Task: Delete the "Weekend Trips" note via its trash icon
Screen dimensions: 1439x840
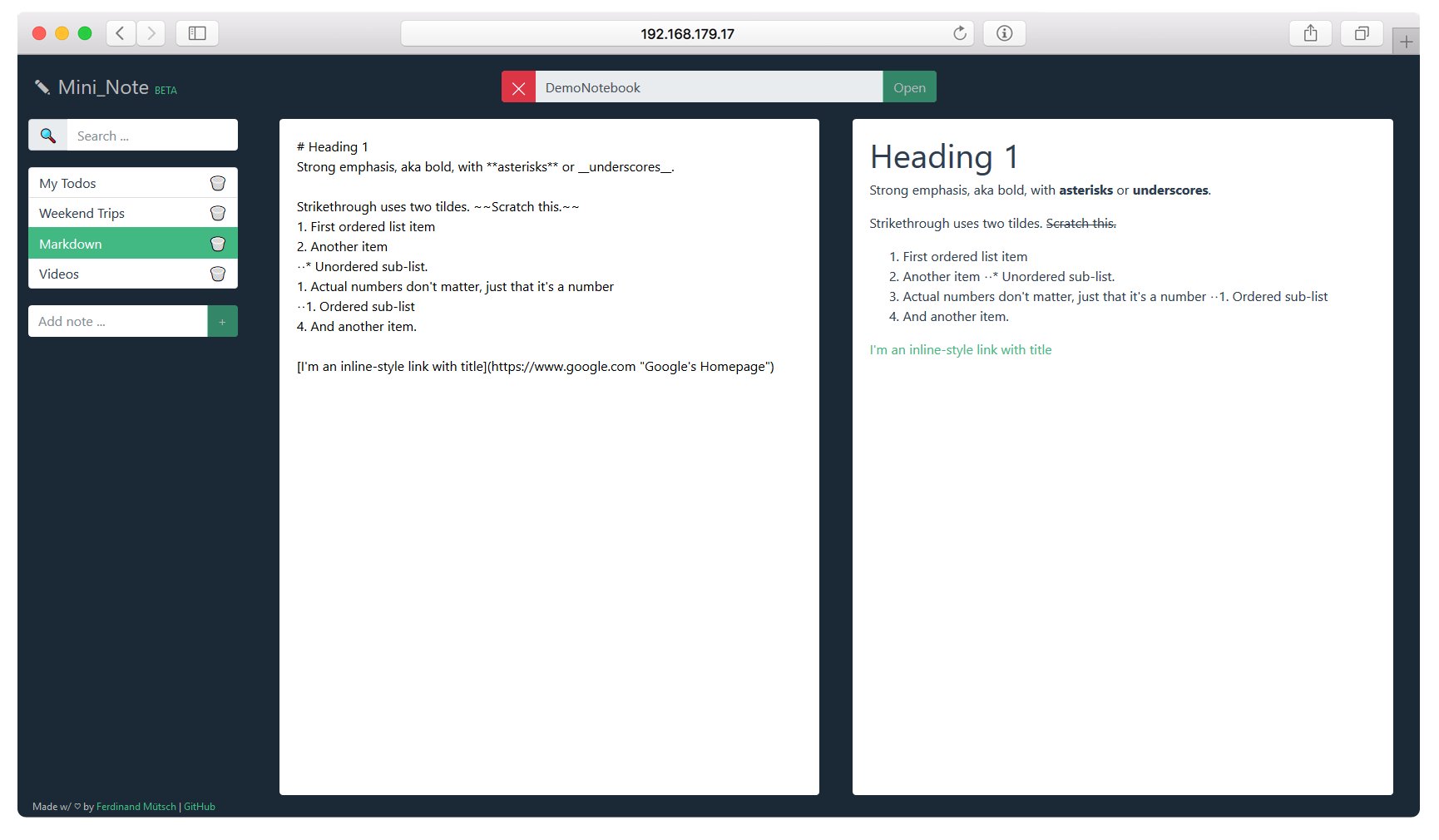Action: click(217, 213)
